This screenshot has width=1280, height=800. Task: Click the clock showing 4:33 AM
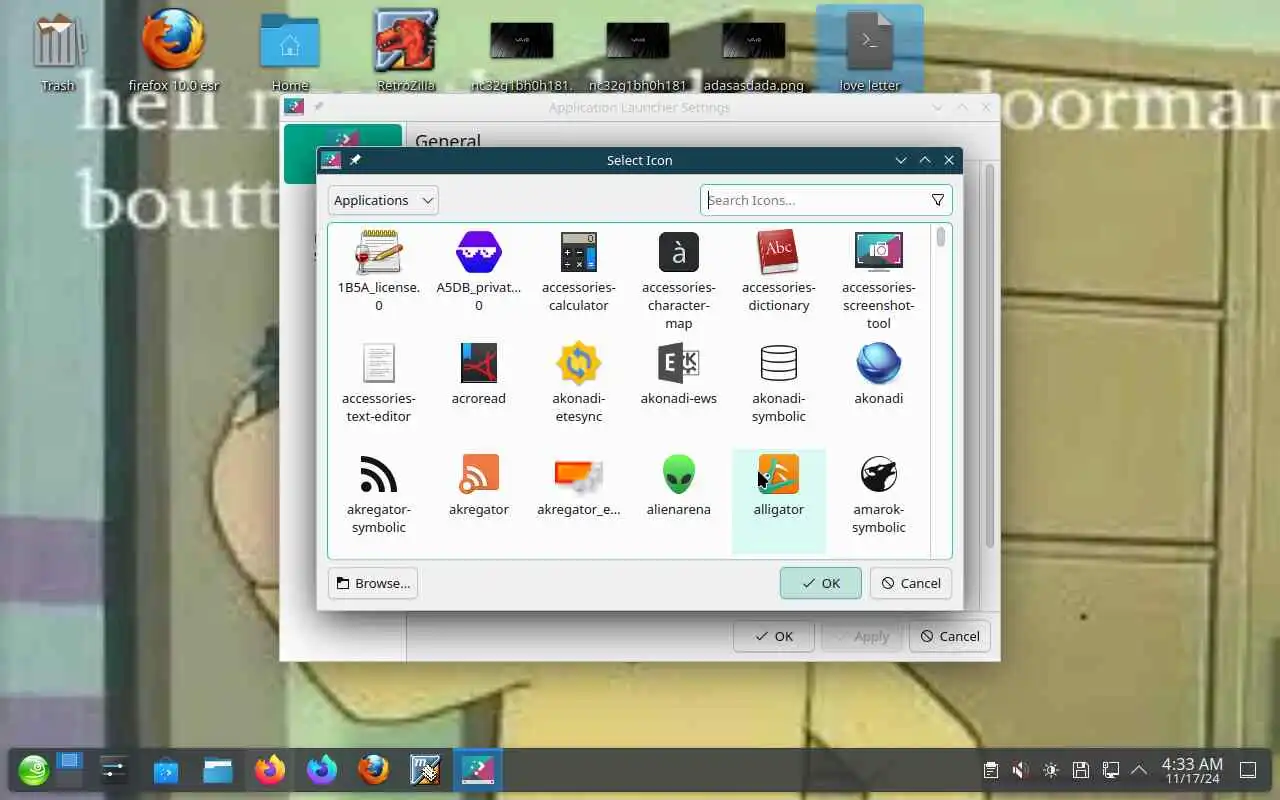(1192, 770)
